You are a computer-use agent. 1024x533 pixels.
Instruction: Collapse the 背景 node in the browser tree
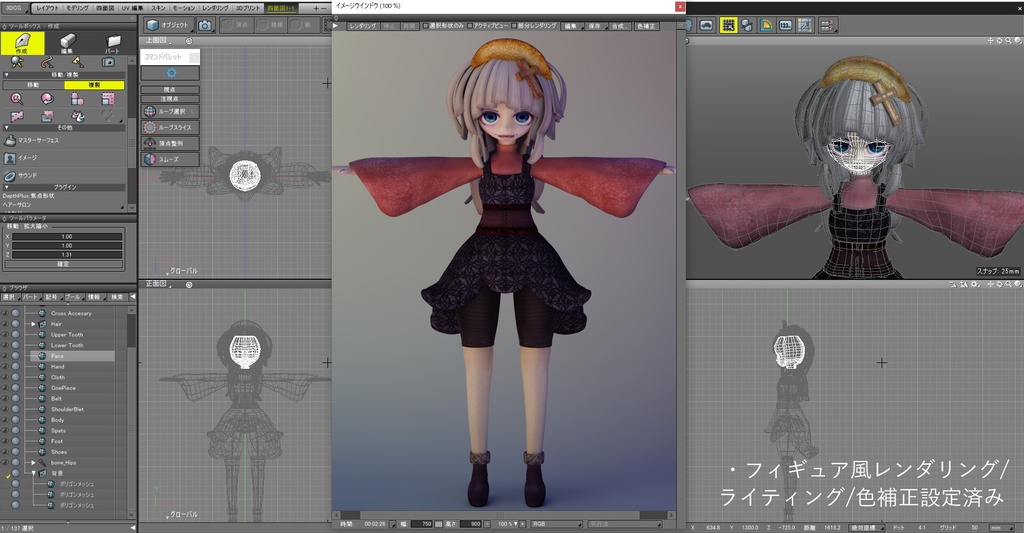pyautogui.click(x=34, y=474)
